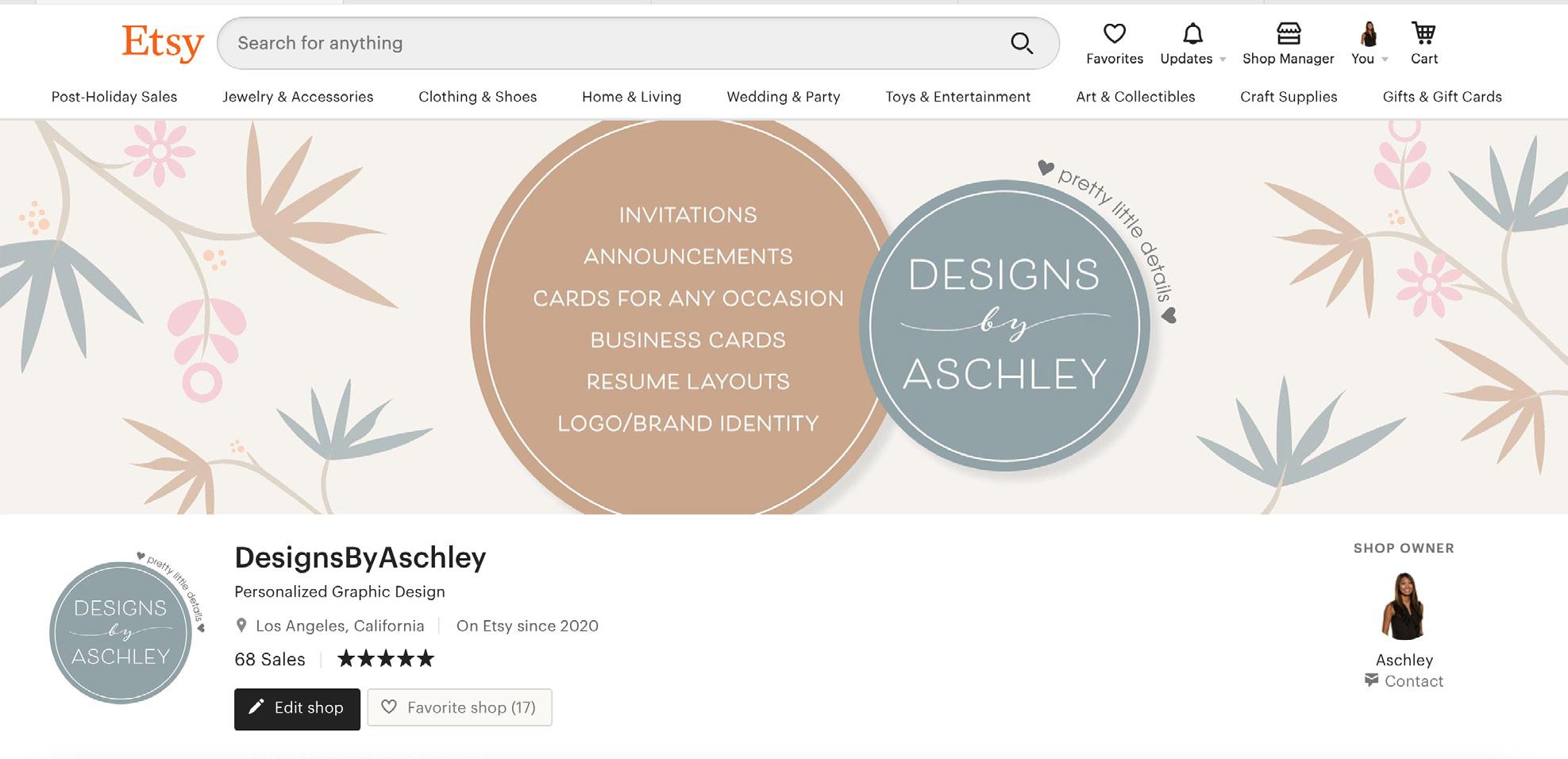Click the DesignsByAschley shop title

coord(360,557)
